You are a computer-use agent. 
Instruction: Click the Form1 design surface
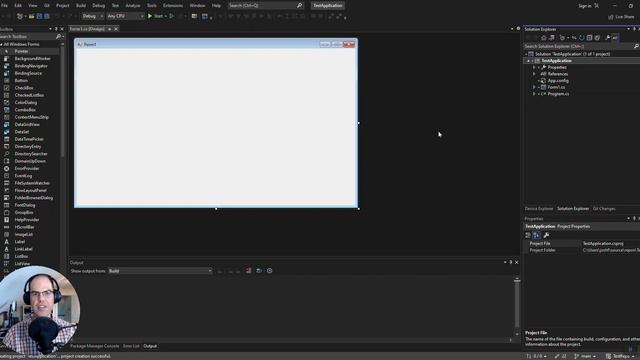tap(216, 127)
